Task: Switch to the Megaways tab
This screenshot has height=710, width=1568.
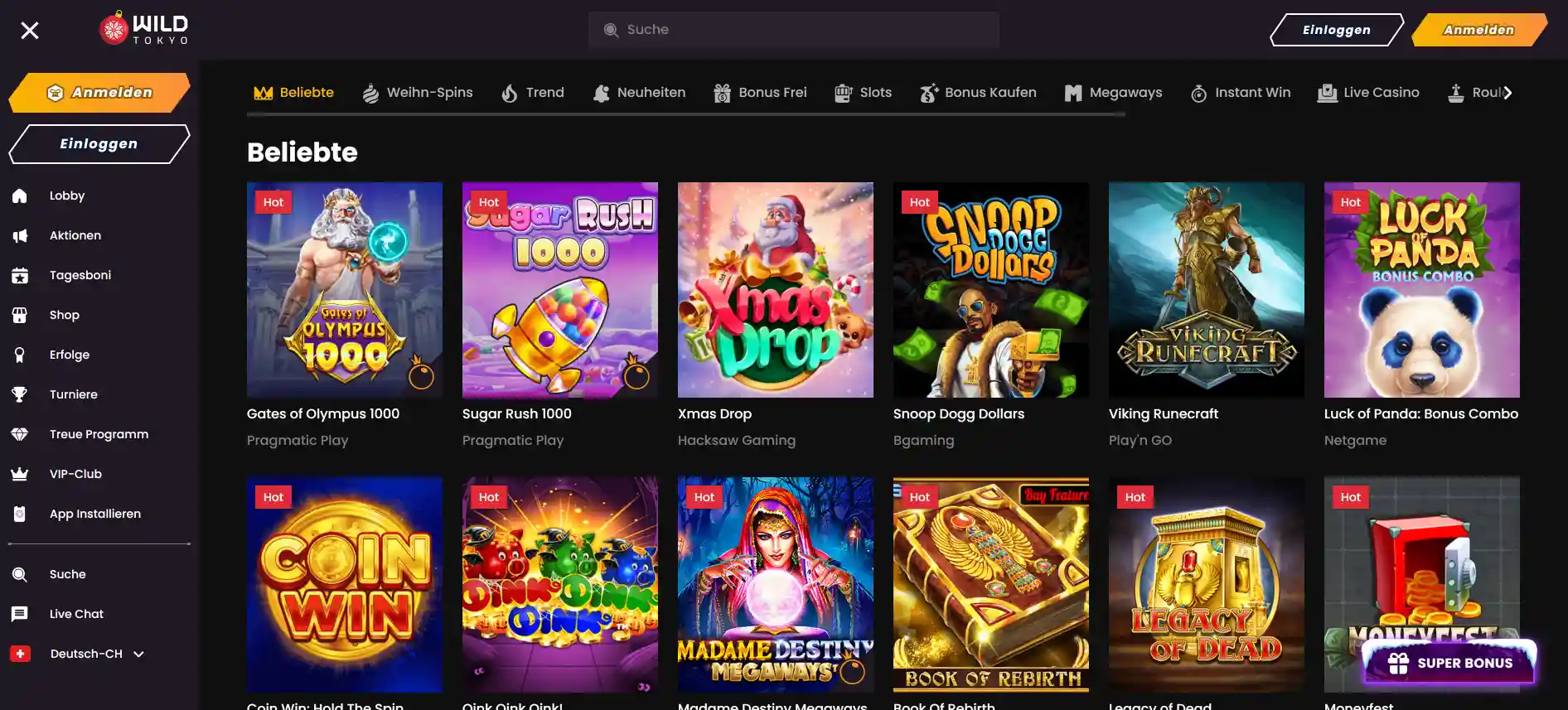Action: (1113, 93)
